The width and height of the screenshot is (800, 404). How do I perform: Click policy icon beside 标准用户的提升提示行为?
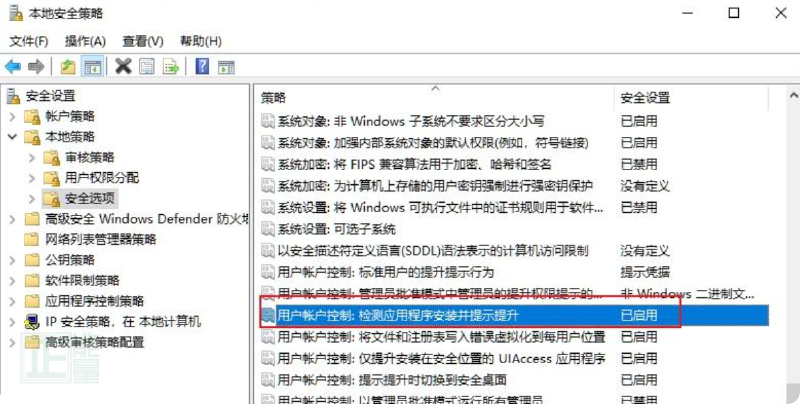(268, 272)
